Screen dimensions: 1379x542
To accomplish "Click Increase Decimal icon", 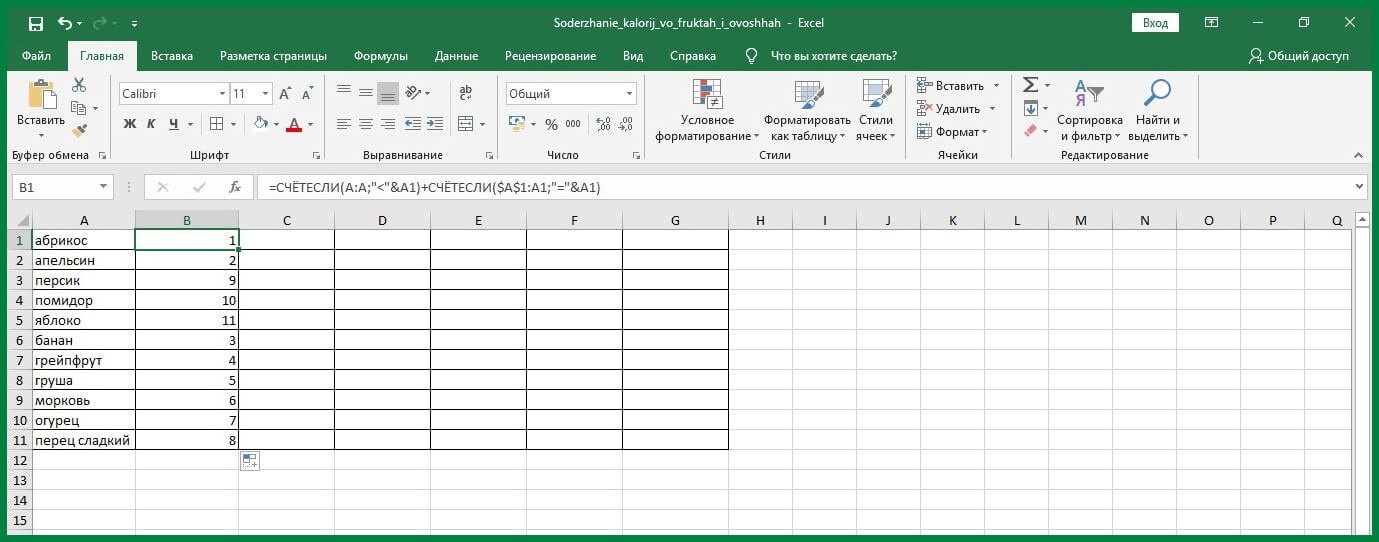I will coord(603,124).
